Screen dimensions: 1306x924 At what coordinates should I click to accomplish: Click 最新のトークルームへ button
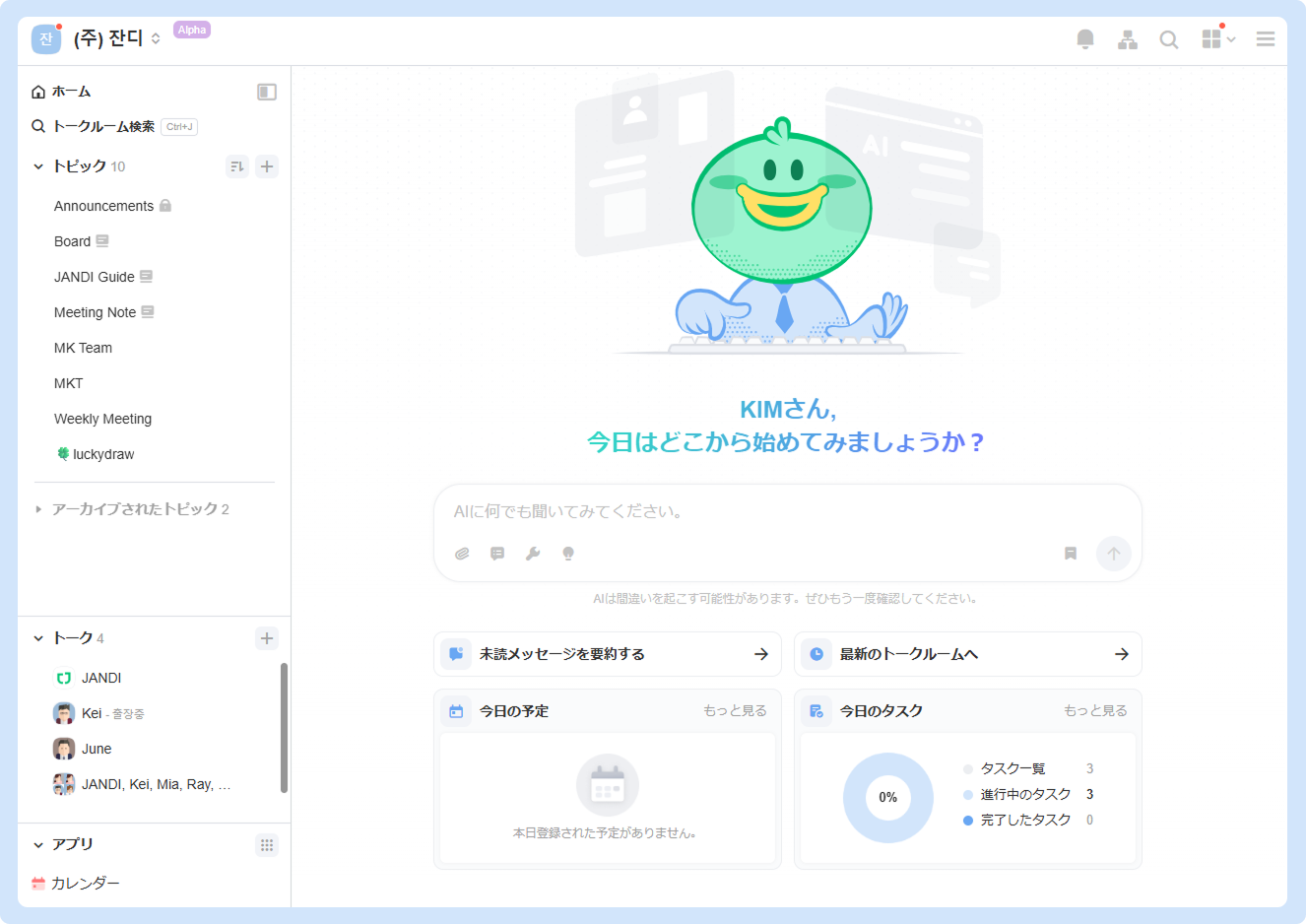point(968,654)
